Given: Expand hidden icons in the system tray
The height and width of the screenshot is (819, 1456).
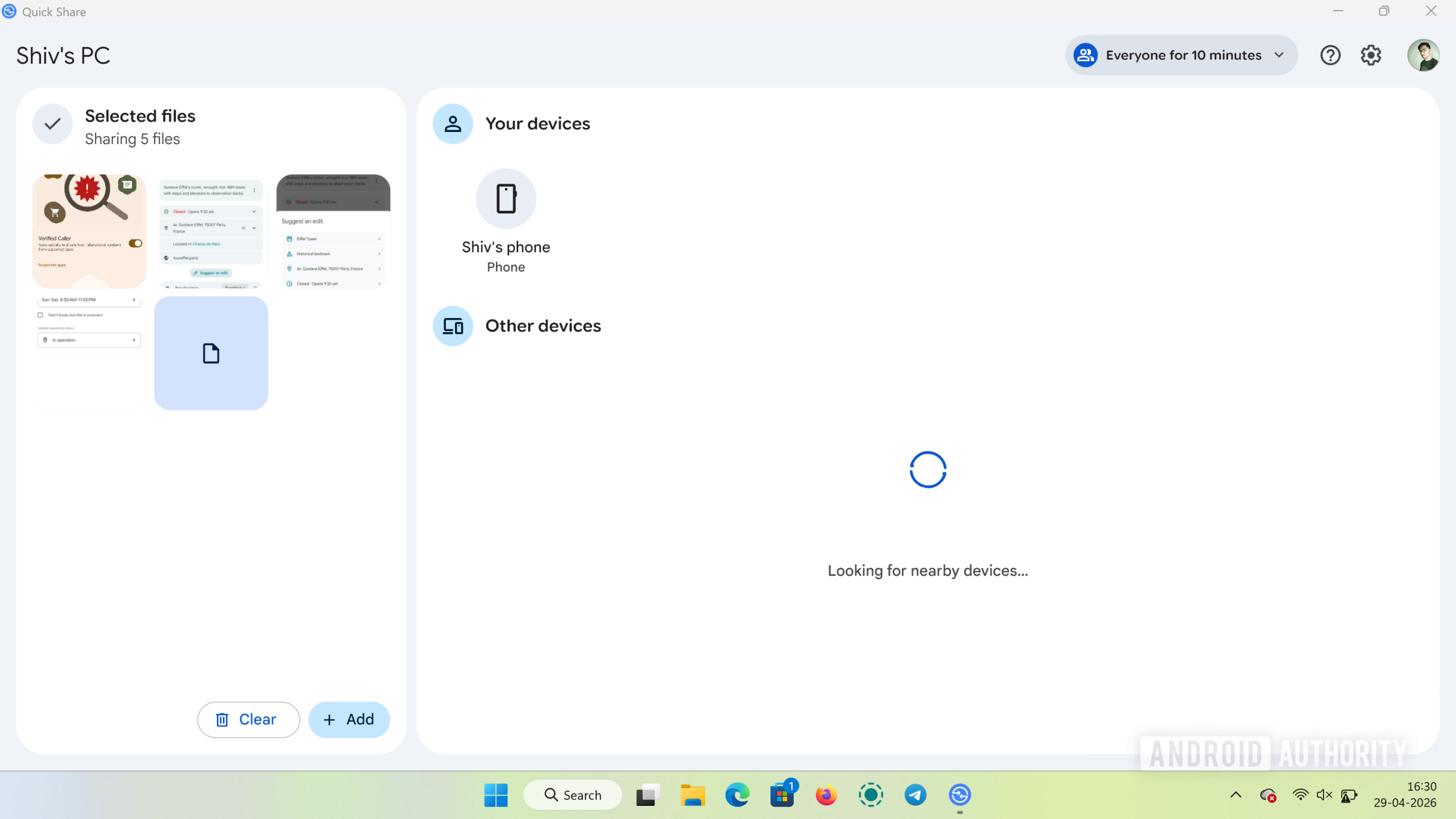Looking at the screenshot, I should (x=1235, y=795).
